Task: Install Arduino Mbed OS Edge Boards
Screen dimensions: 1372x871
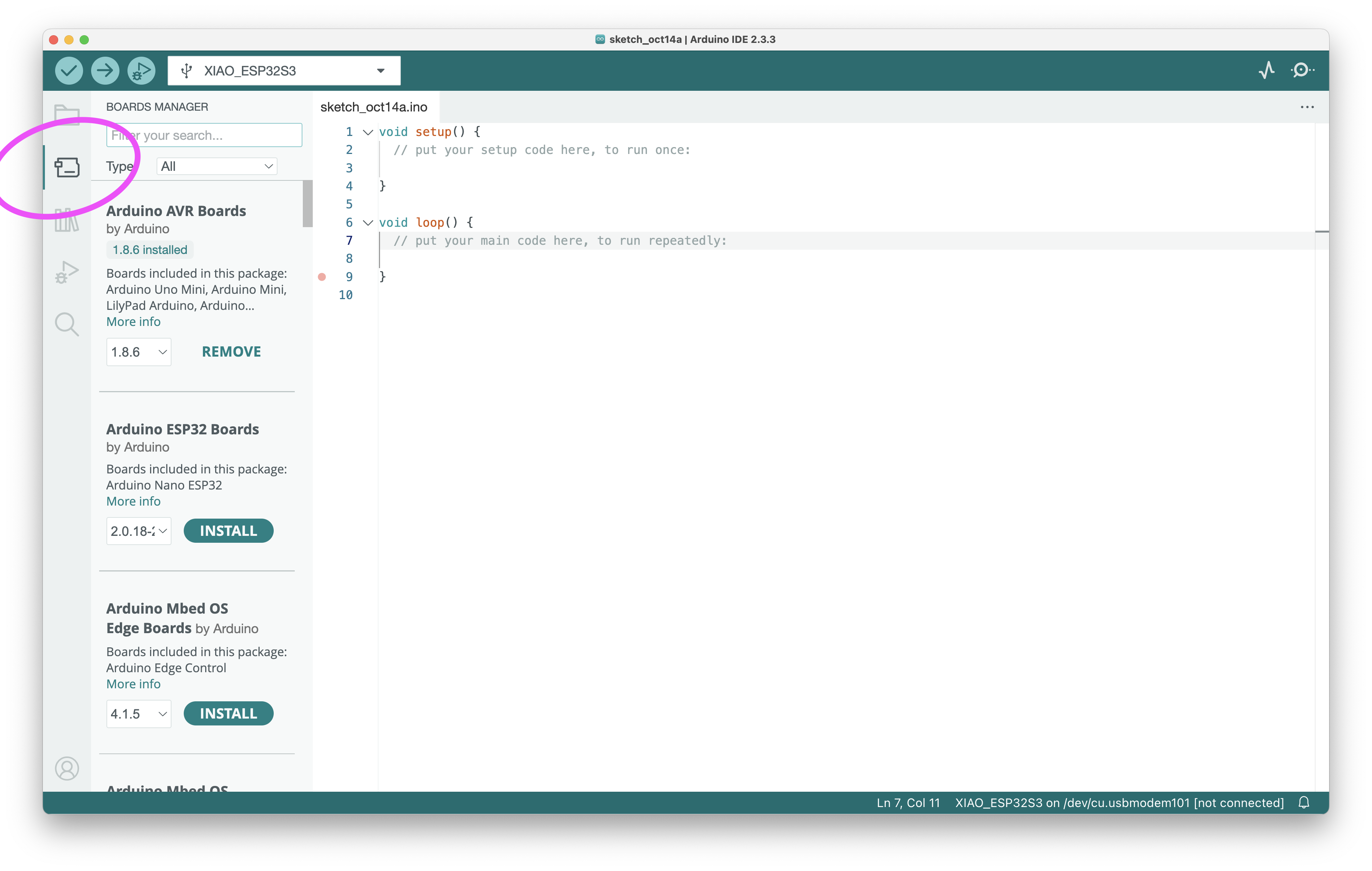Action: point(229,713)
